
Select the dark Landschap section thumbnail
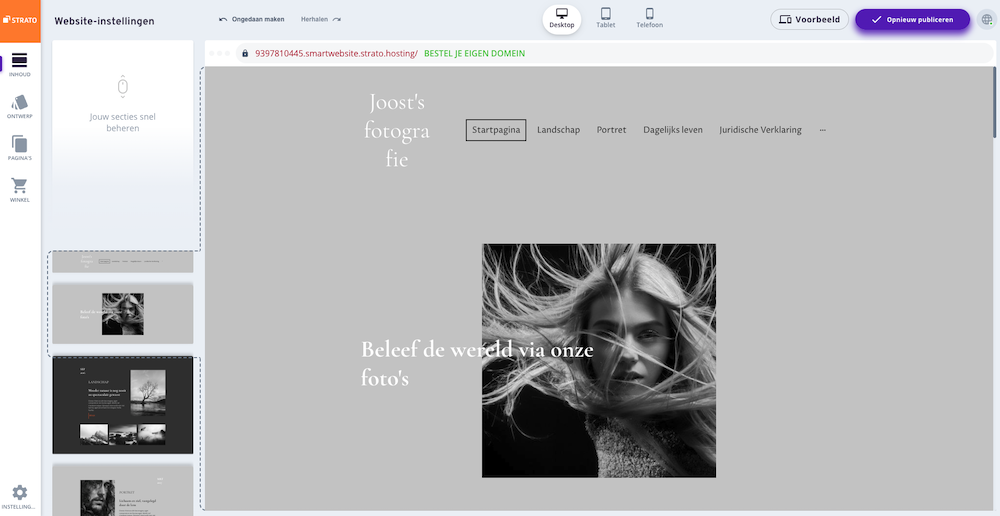[x=122, y=405]
